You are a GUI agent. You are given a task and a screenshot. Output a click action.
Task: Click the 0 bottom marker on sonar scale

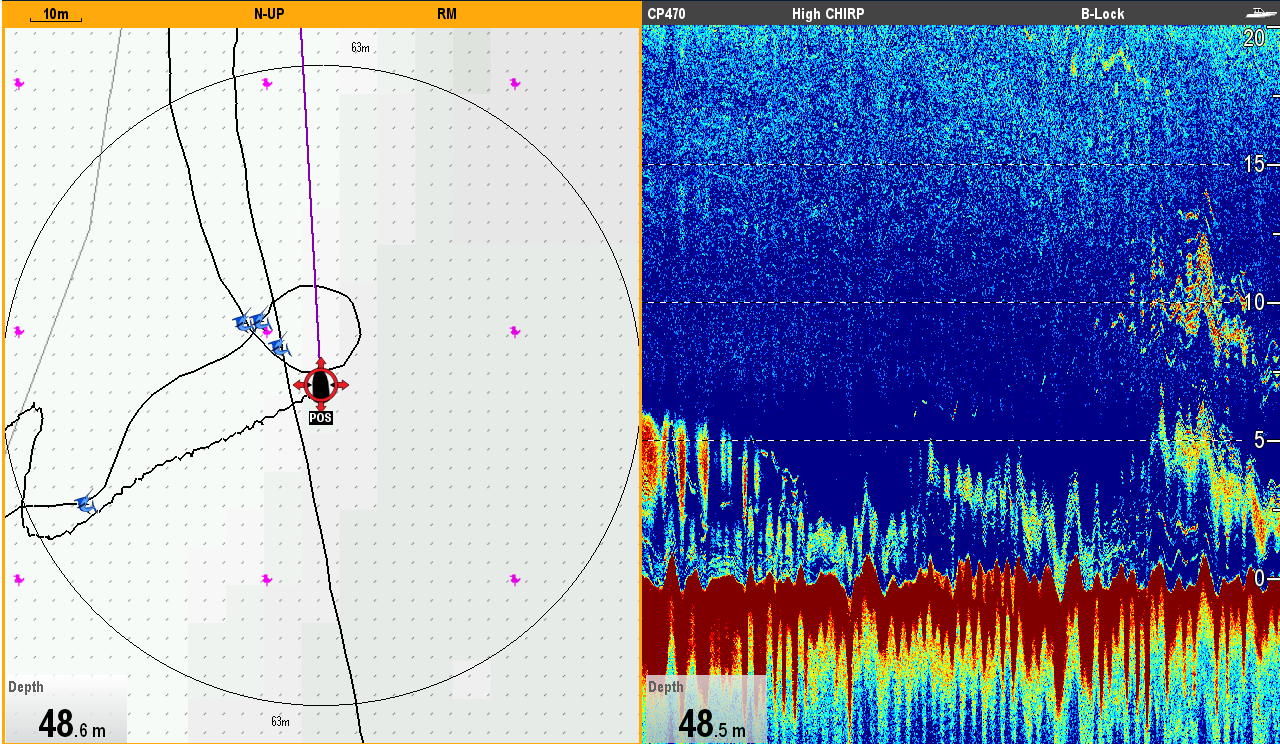click(x=1259, y=578)
